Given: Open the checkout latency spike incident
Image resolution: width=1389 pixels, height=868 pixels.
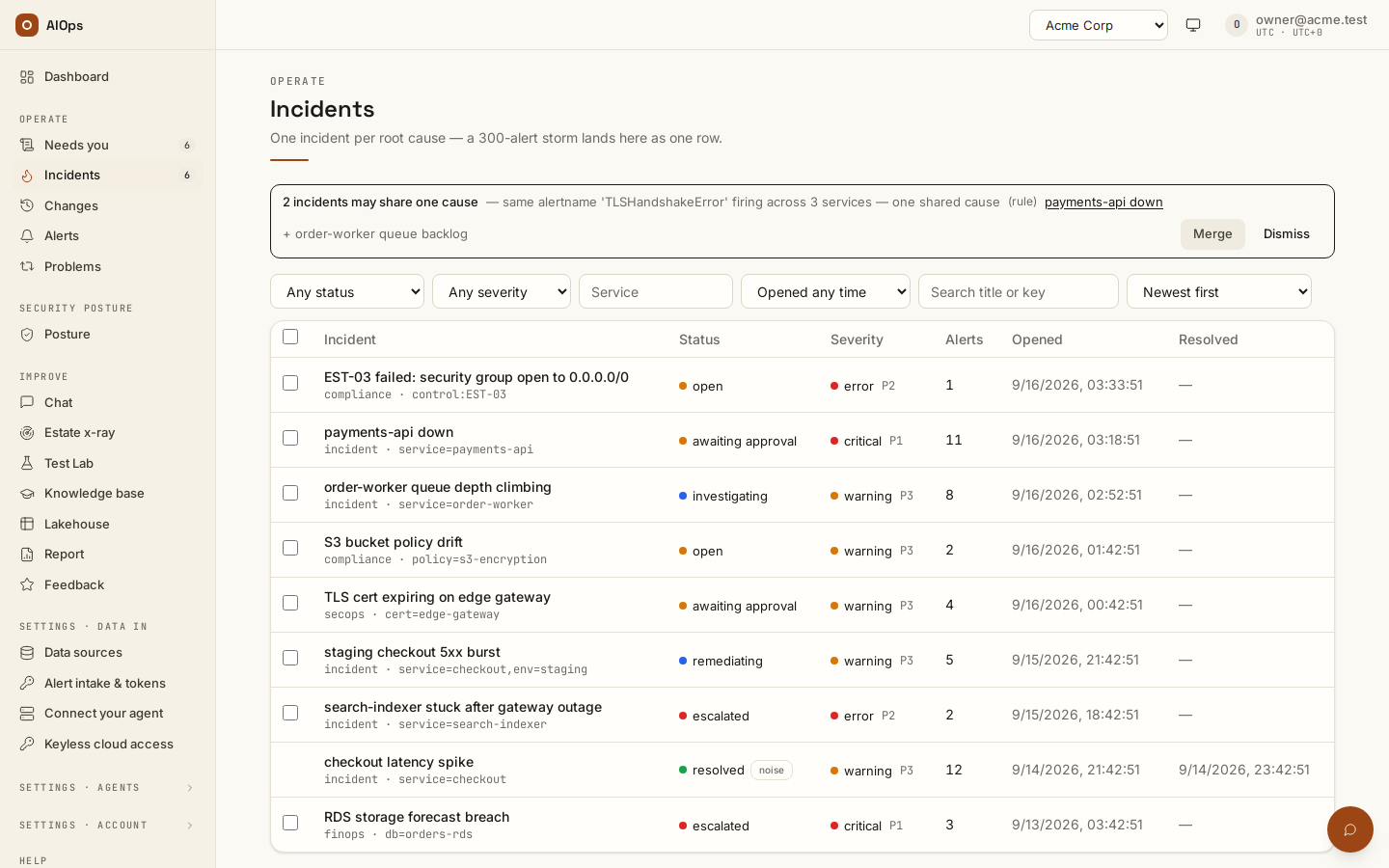Looking at the screenshot, I should 398,762.
